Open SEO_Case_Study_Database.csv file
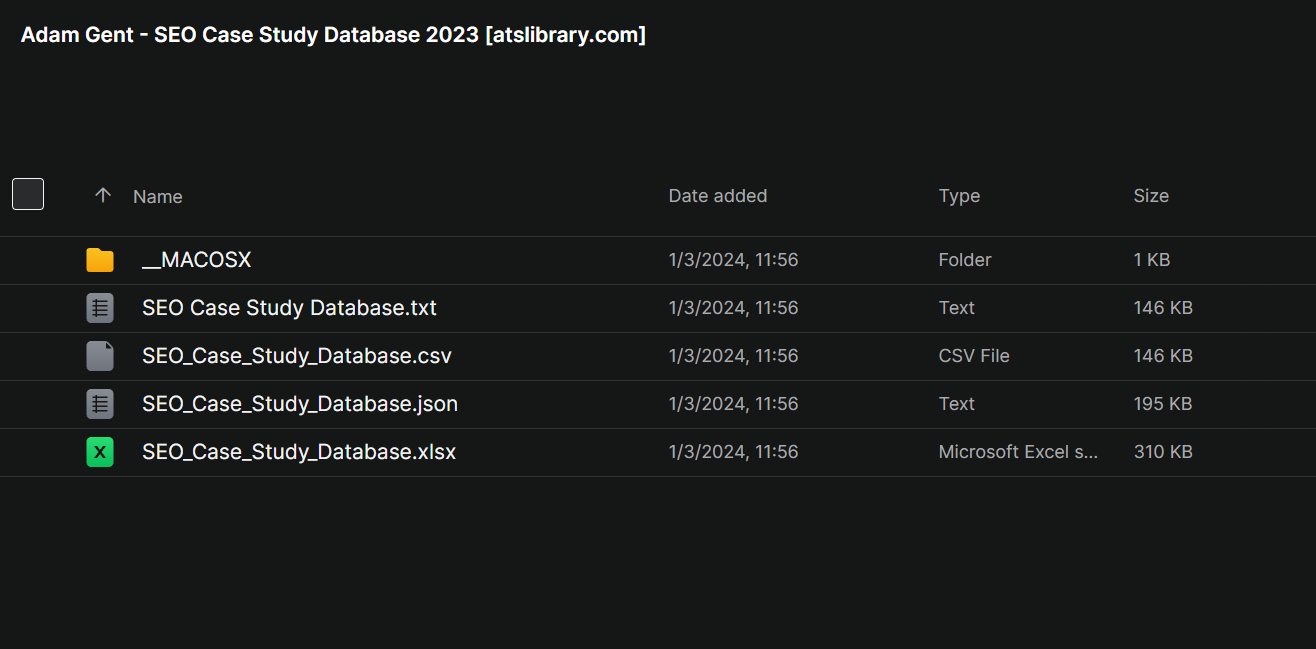The width and height of the screenshot is (1316, 649). tap(297, 356)
